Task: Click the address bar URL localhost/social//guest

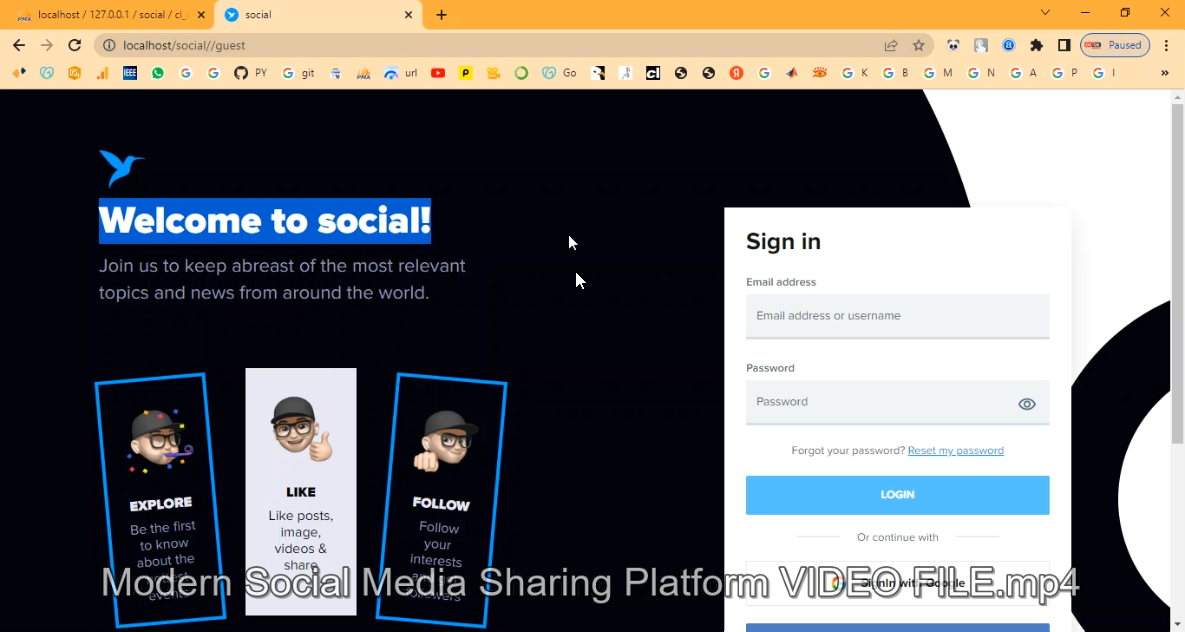Action: pos(184,45)
